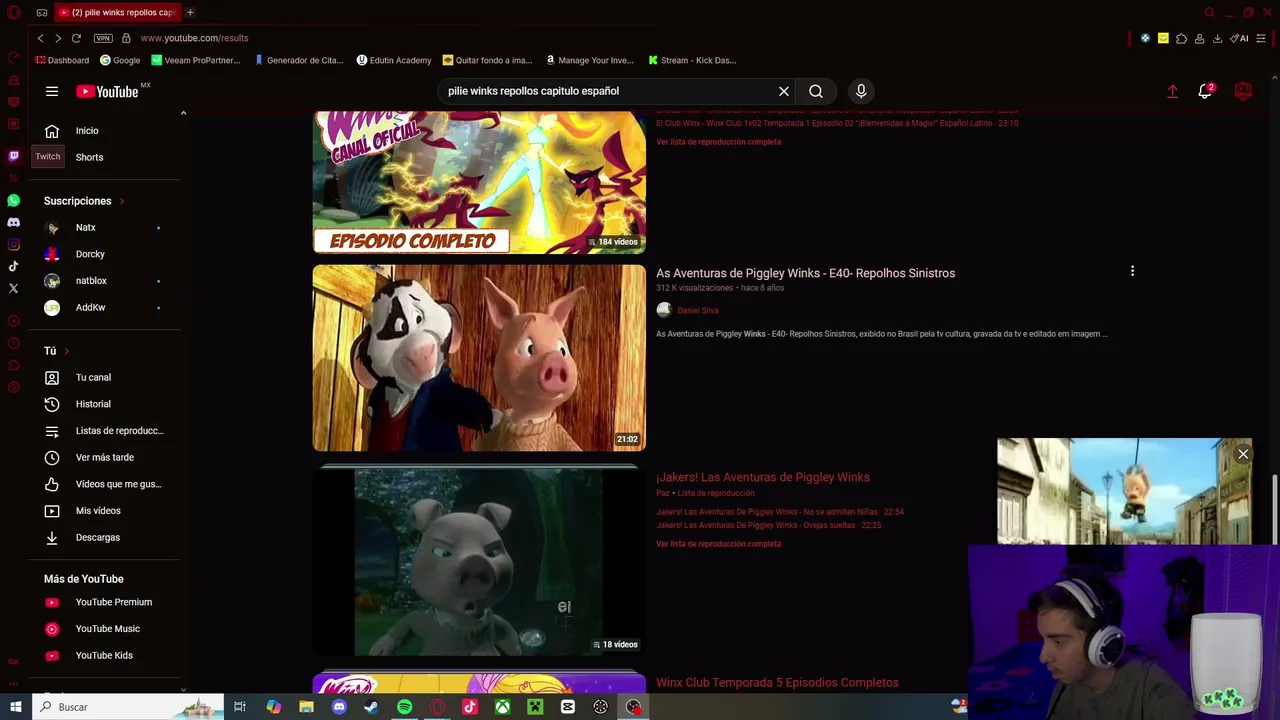Open YouTube Kids in the sidebar

tap(104, 655)
